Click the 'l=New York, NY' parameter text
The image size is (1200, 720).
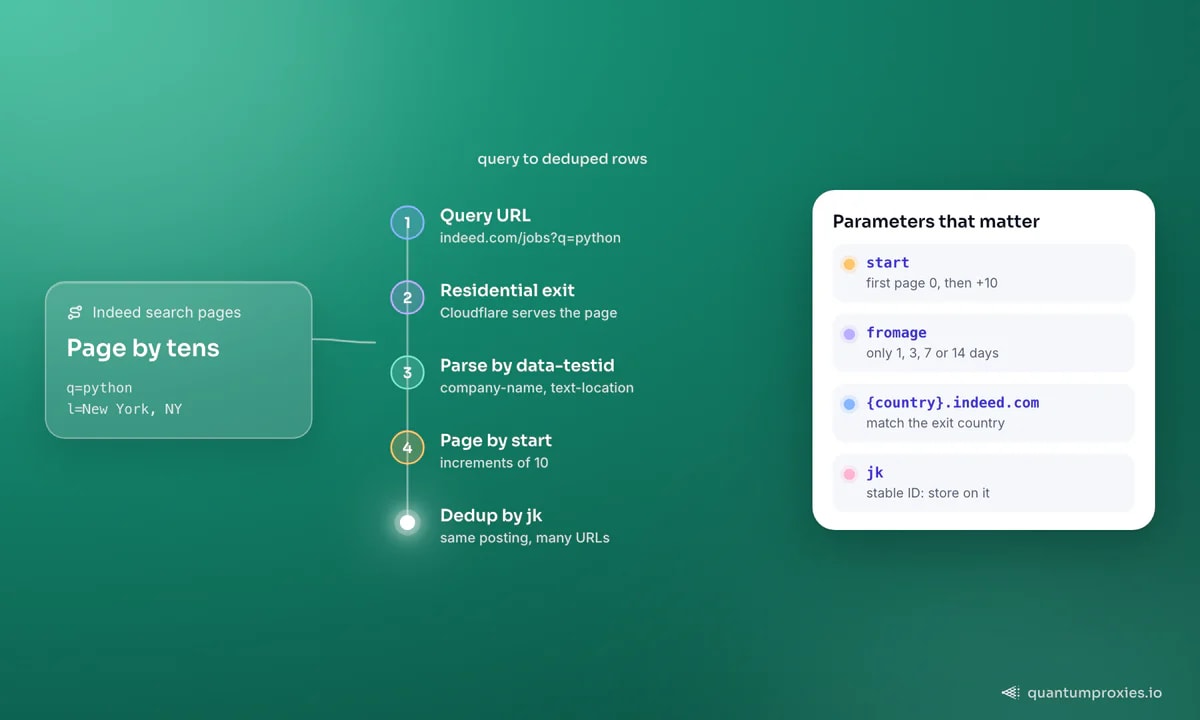click(x=124, y=409)
